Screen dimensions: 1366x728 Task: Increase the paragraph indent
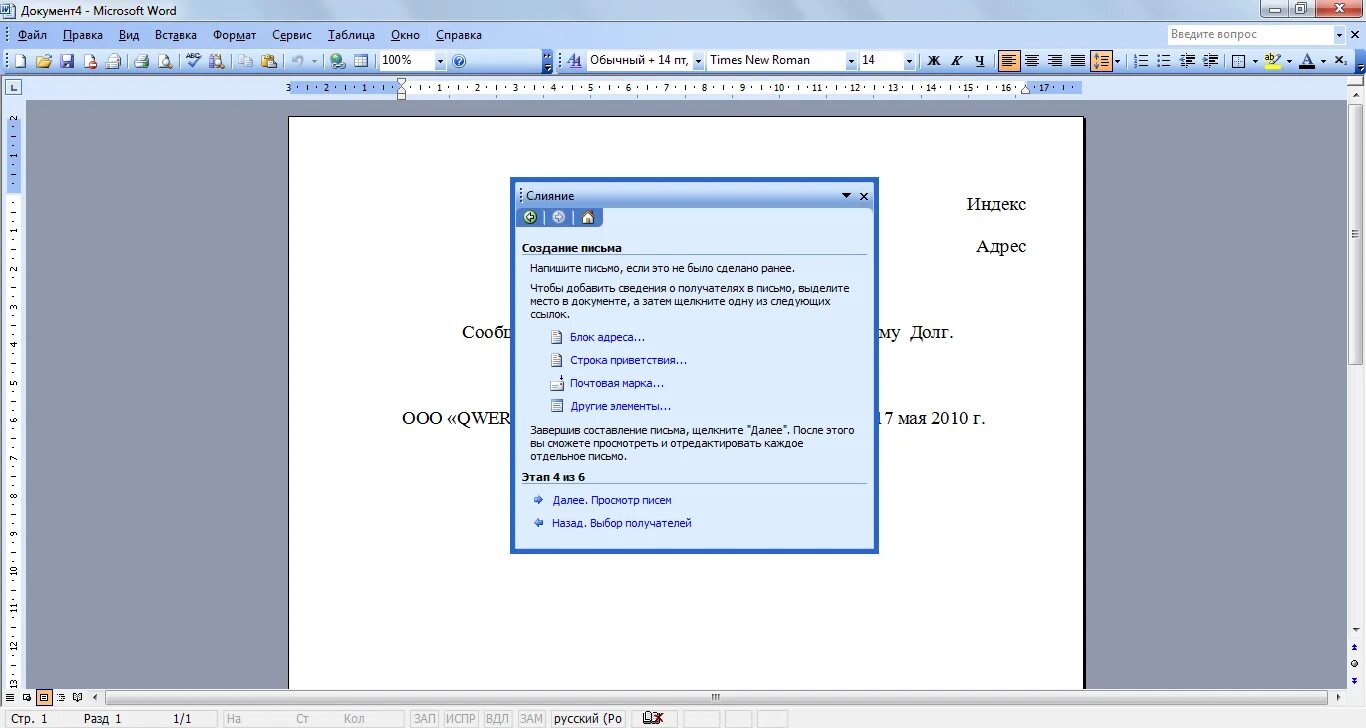[x=1210, y=61]
